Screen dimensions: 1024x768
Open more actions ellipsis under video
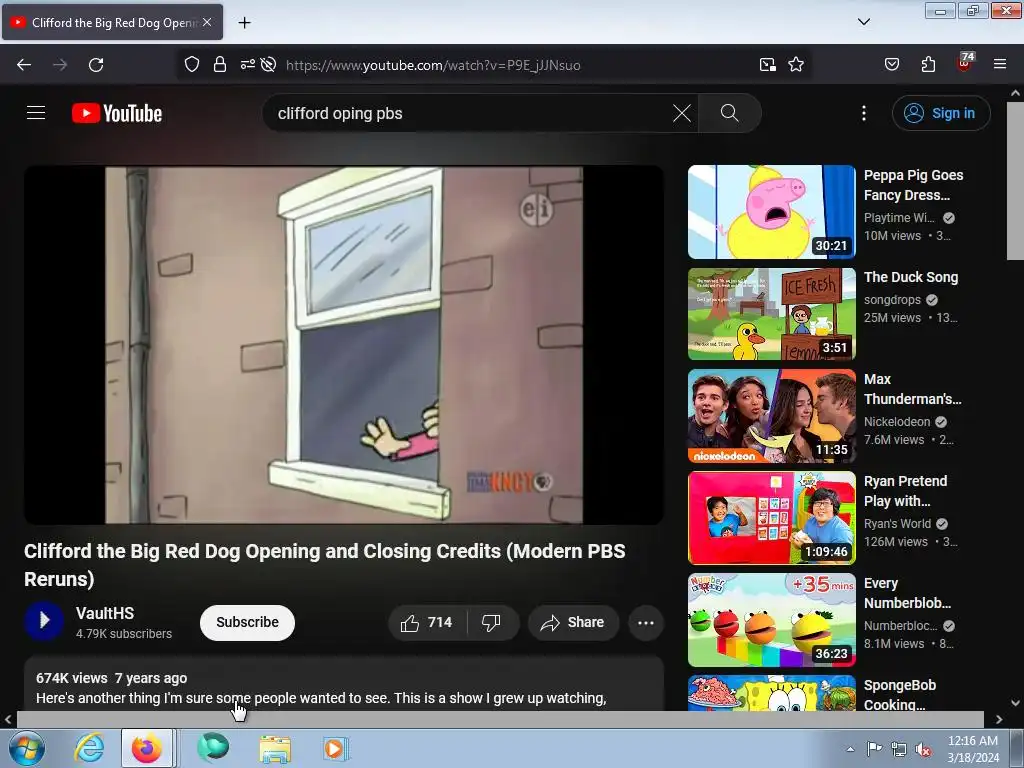coord(646,622)
